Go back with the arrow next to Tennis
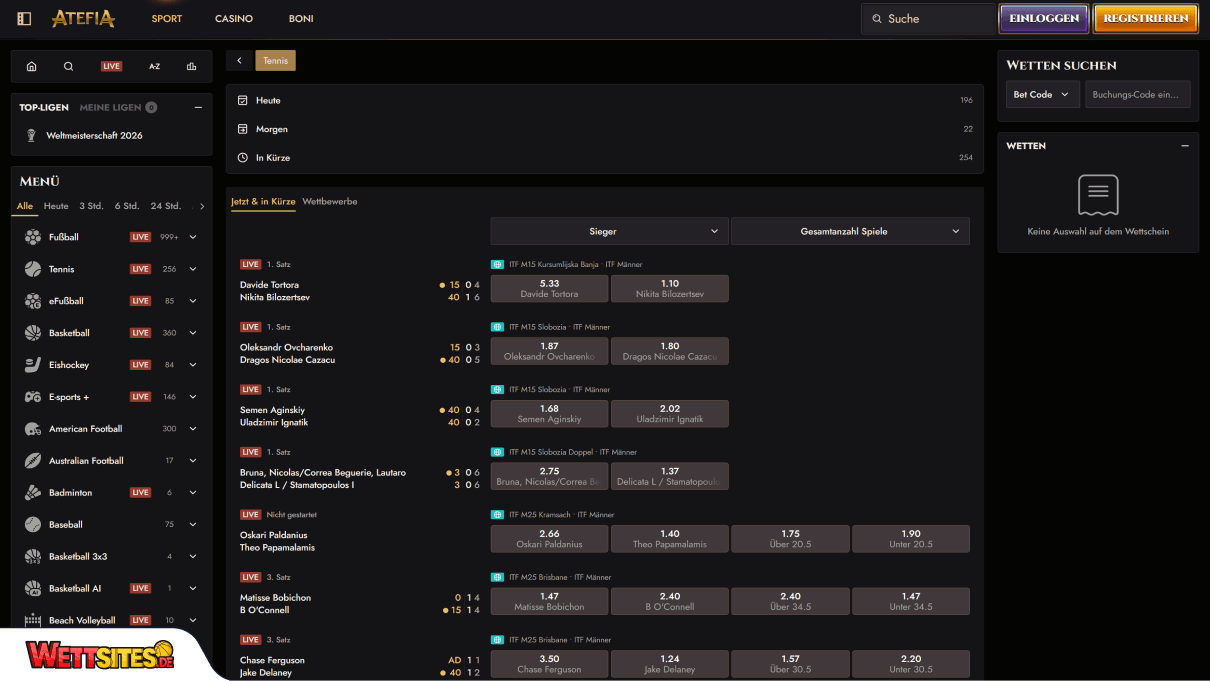The image size is (1210, 681). coord(239,61)
